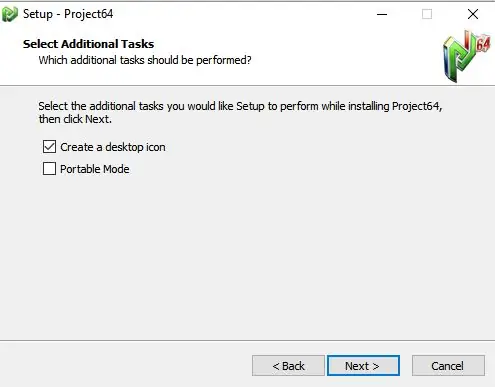Image resolution: width=495 pixels, height=387 pixels.
Task: Go back with the < Back button
Action: click(288, 366)
